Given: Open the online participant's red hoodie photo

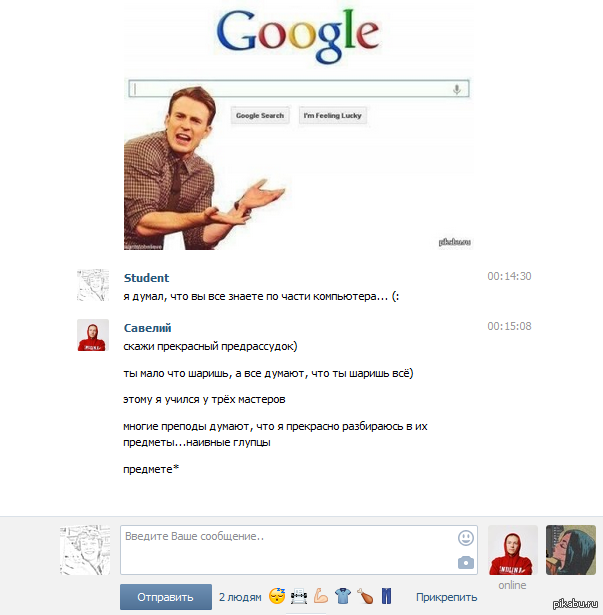Looking at the screenshot, I should [513, 550].
